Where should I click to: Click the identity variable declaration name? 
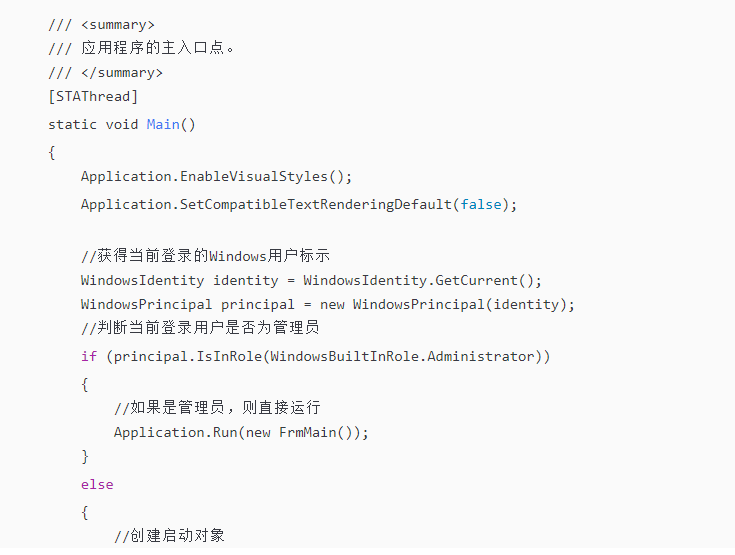(245, 280)
